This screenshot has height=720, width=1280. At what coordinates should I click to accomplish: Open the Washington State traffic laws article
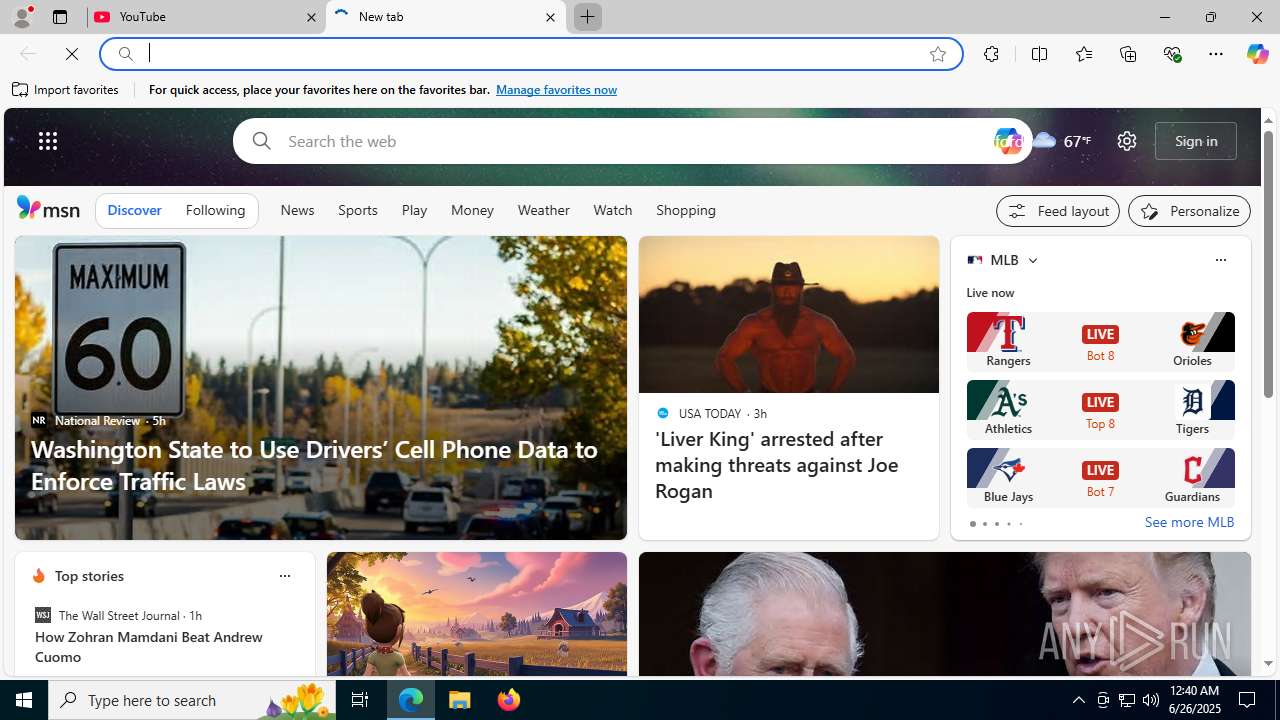tap(314, 465)
